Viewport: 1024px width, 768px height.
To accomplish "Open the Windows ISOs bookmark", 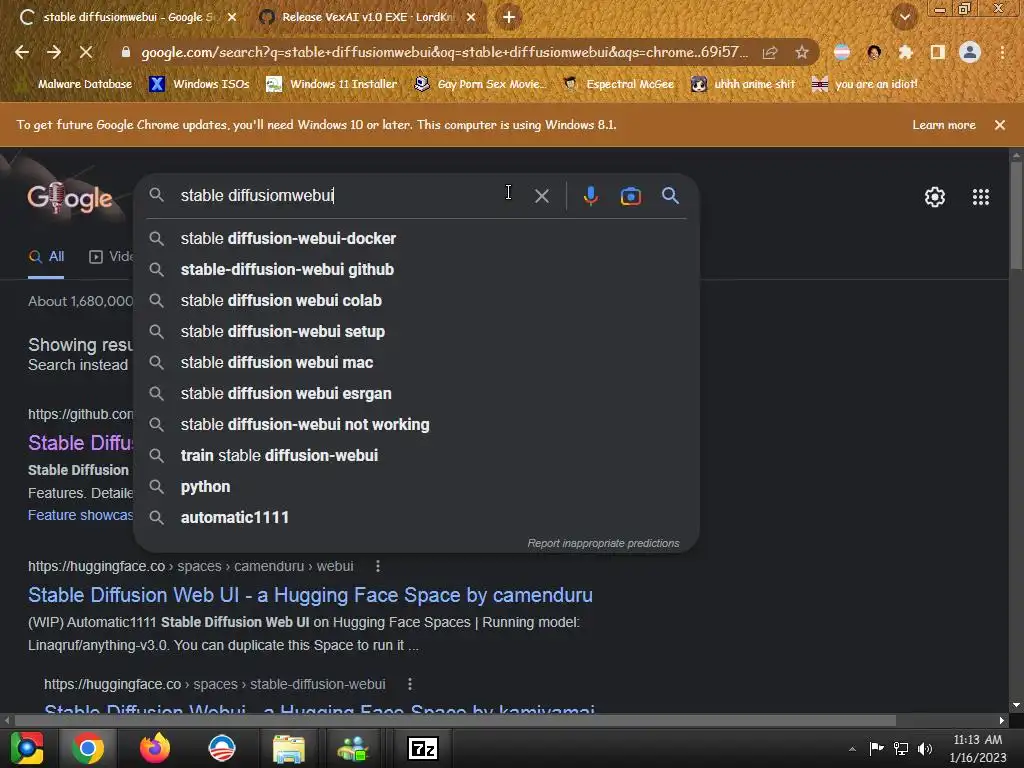I will (200, 84).
